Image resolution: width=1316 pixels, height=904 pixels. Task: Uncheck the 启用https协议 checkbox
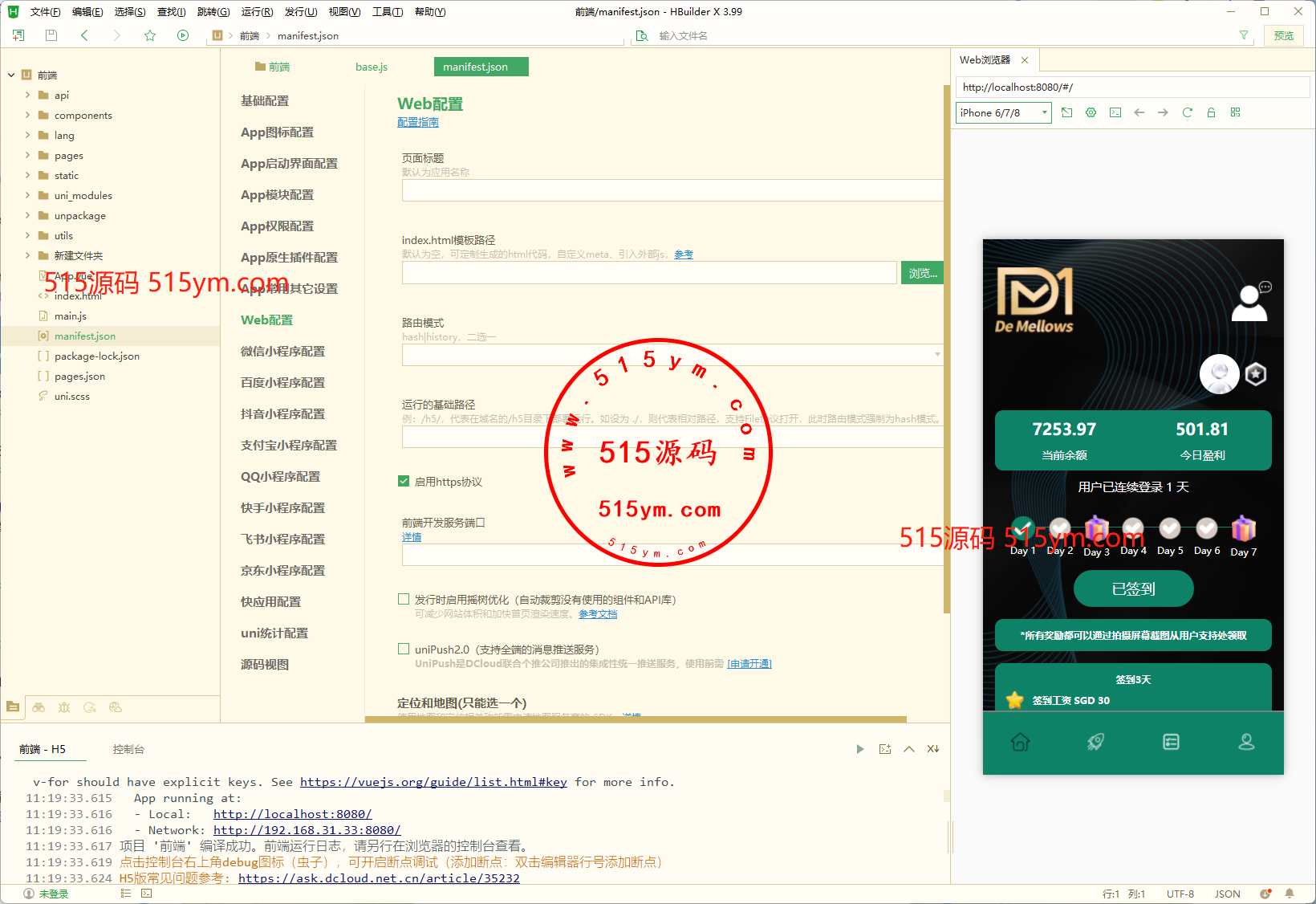(x=404, y=482)
